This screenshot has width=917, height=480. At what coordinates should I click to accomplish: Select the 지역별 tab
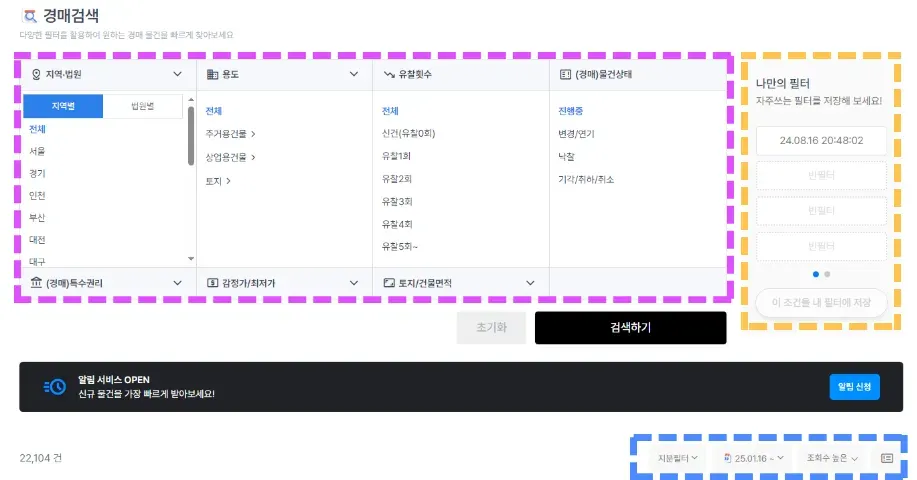coord(63,106)
